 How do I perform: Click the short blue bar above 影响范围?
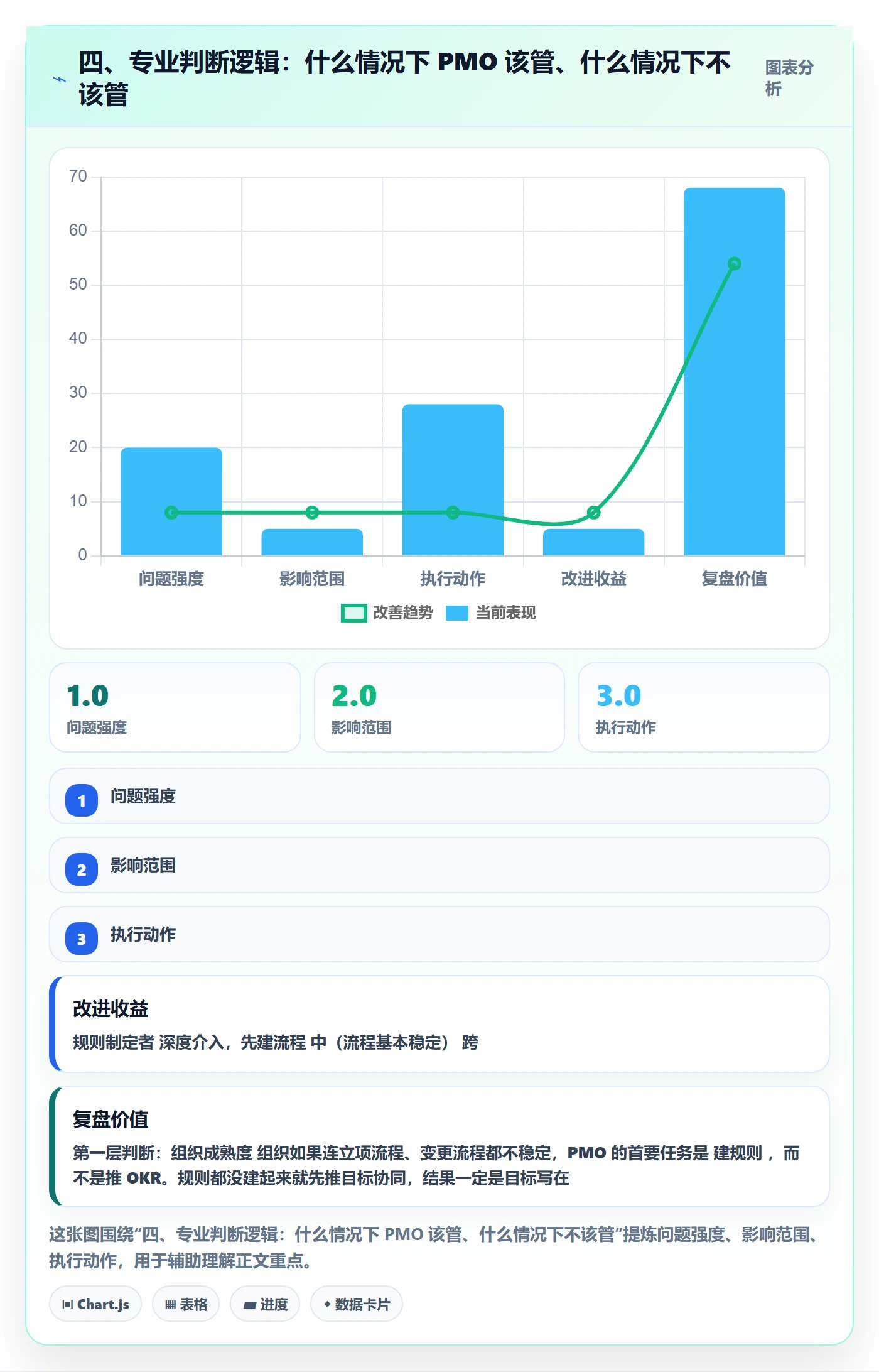tap(312, 542)
